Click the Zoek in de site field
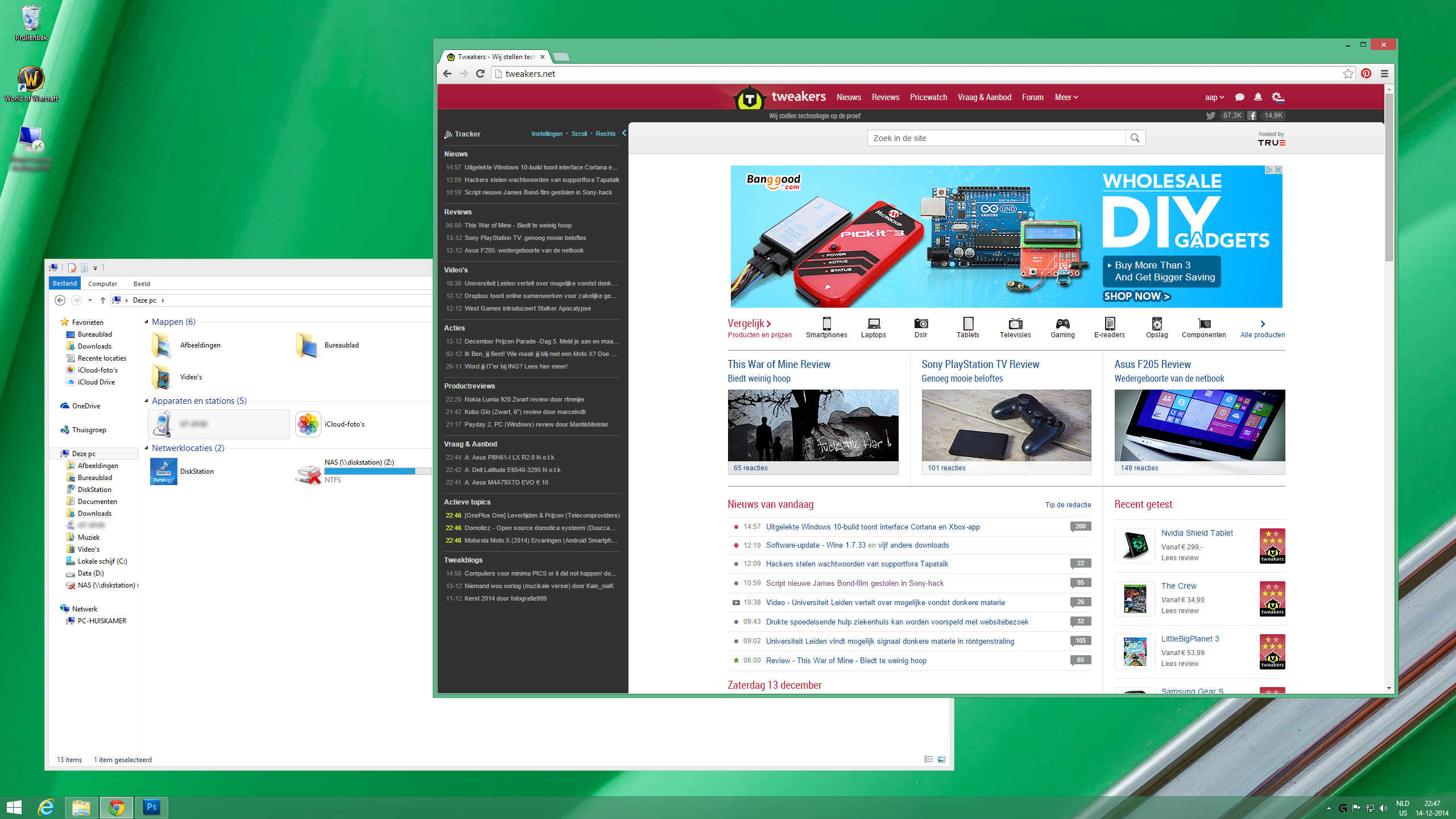The height and width of the screenshot is (819, 1456). pos(996,138)
